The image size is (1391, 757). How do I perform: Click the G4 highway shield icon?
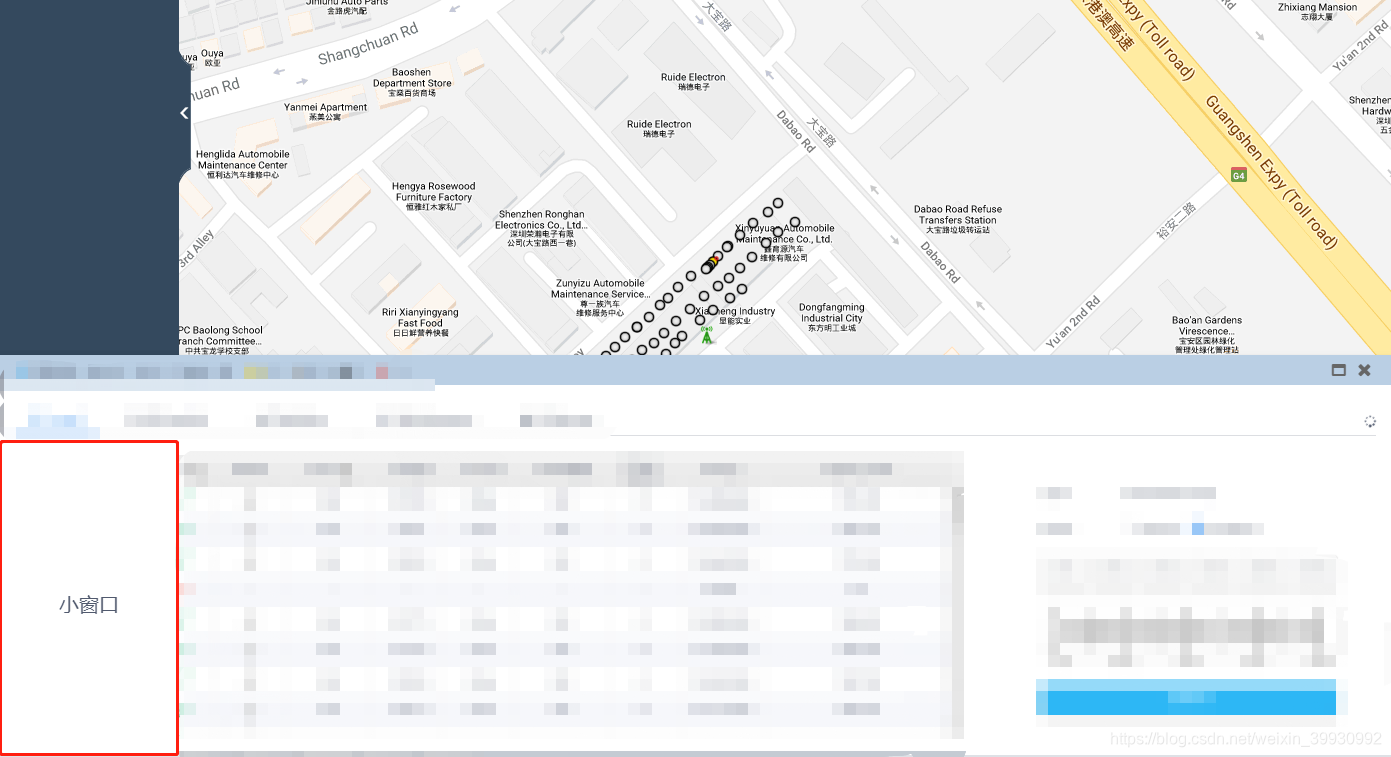[x=1238, y=175]
